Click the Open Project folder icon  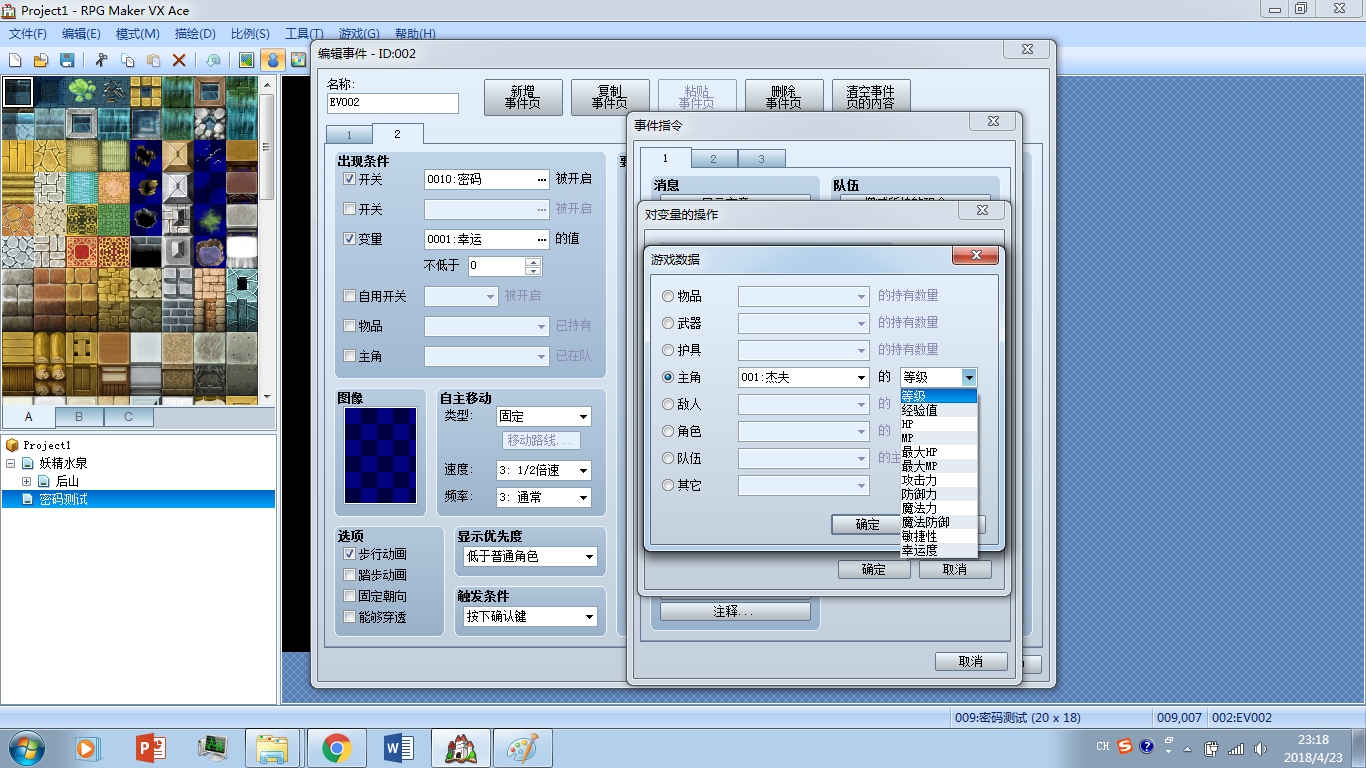pyautogui.click(x=42, y=60)
